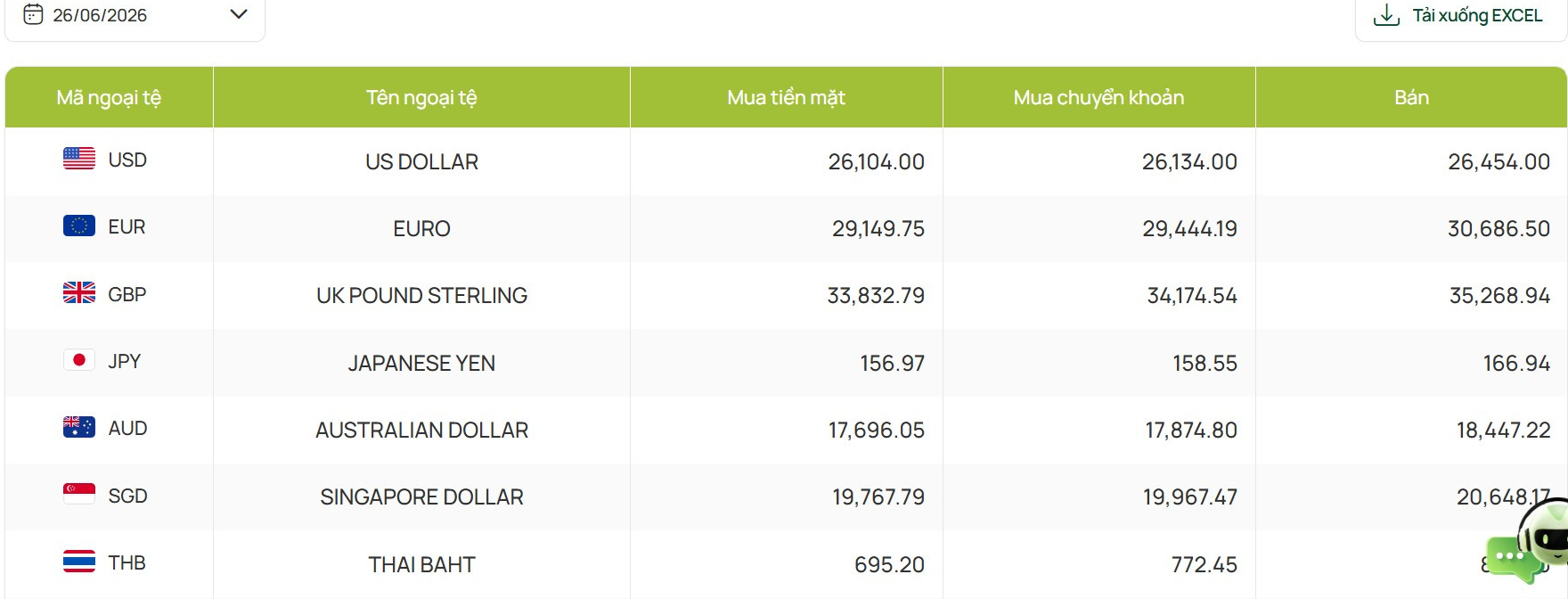The image size is (1568, 599).
Task: Select the JAPANESE YEN row name
Action: point(421,363)
